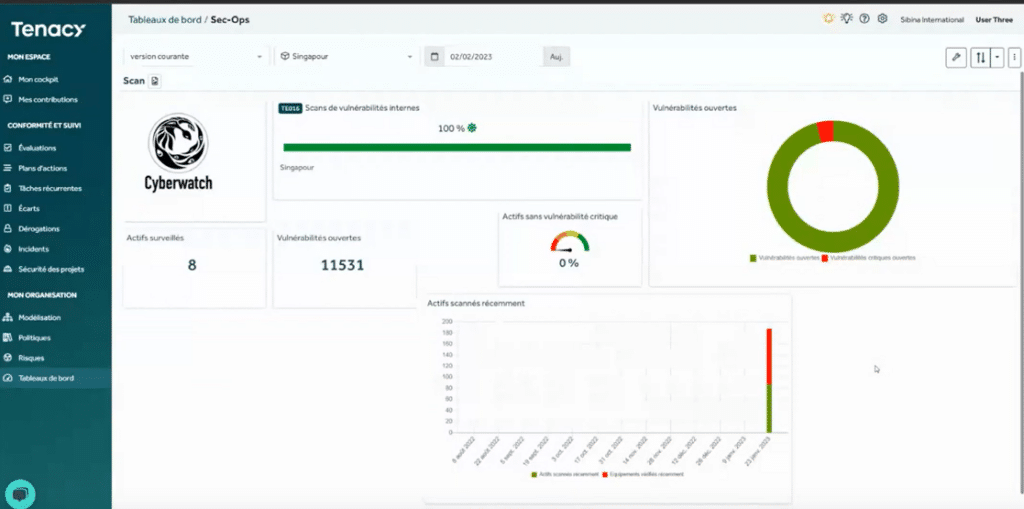This screenshot has width=1024, height=509.
Task: Click the orange notification badge icon
Action: click(829, 19)
